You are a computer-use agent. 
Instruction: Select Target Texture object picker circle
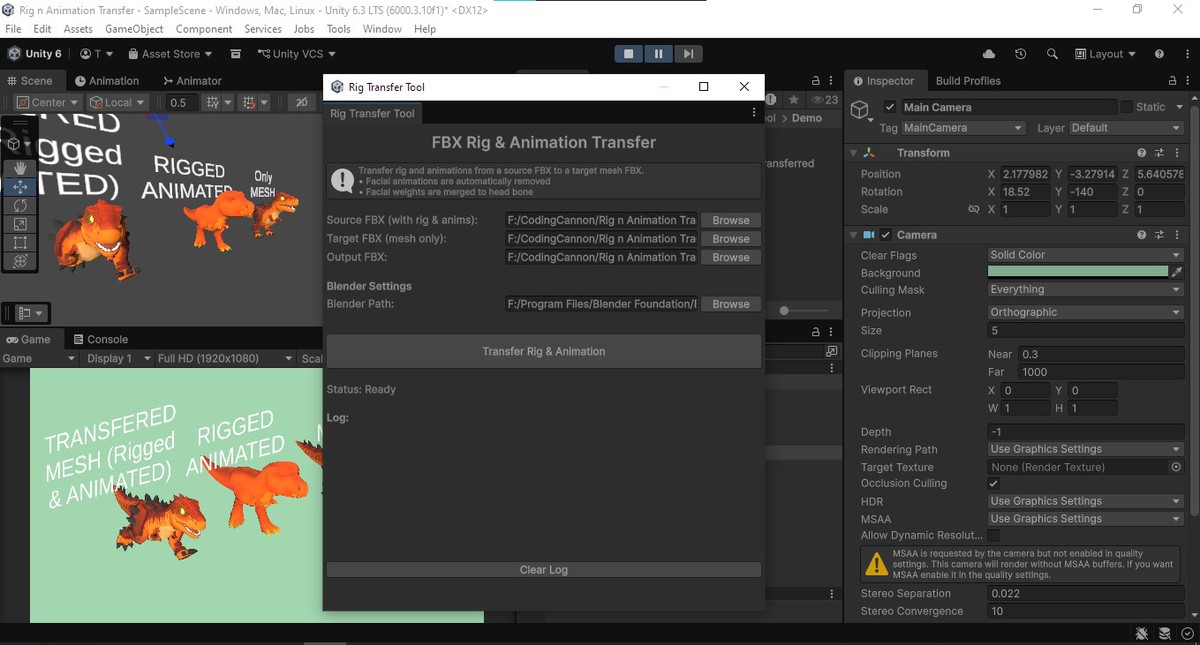pos(1176,467)
